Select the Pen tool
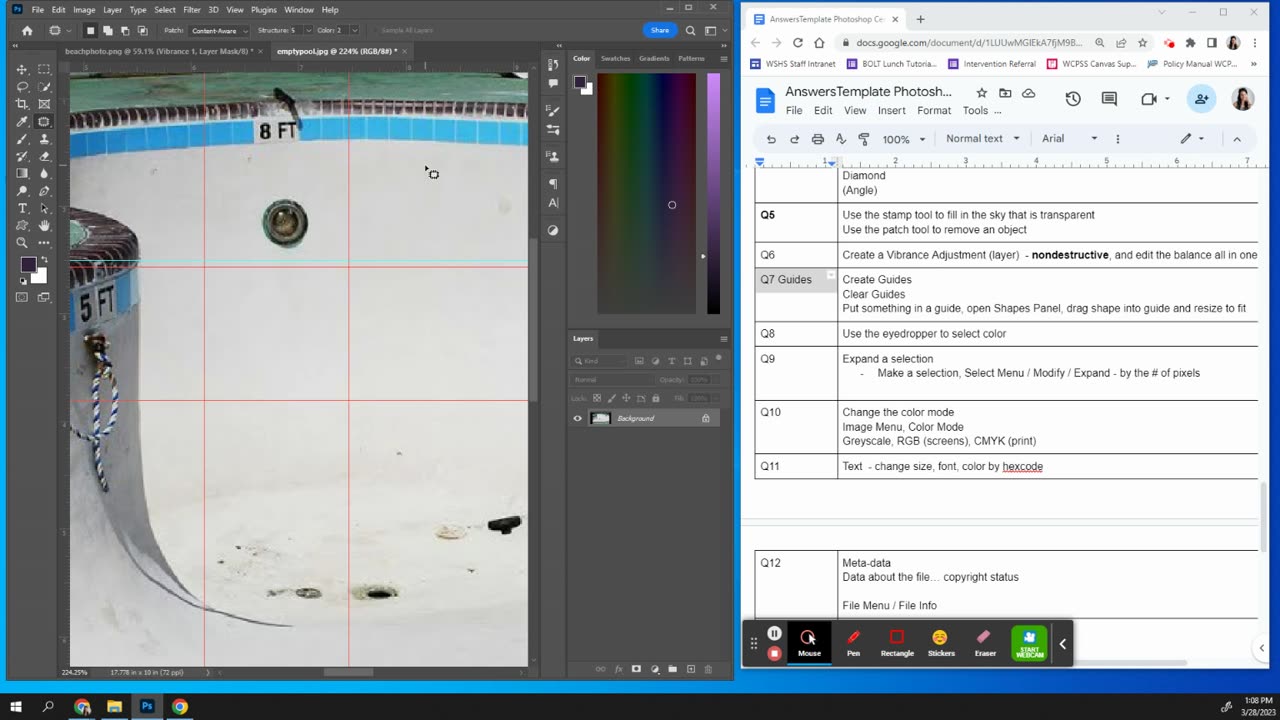This screenshot has height=720, width=1280. tap(44, 191)
